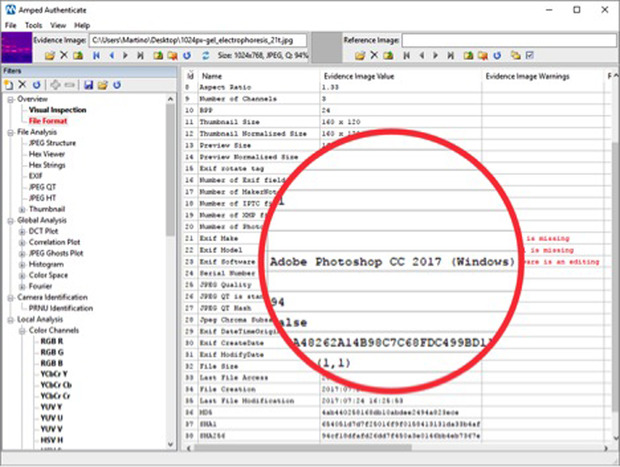The width and height of the screenshot is (620, 467).
Task: Select the EXIF filter
Action: 36,176
